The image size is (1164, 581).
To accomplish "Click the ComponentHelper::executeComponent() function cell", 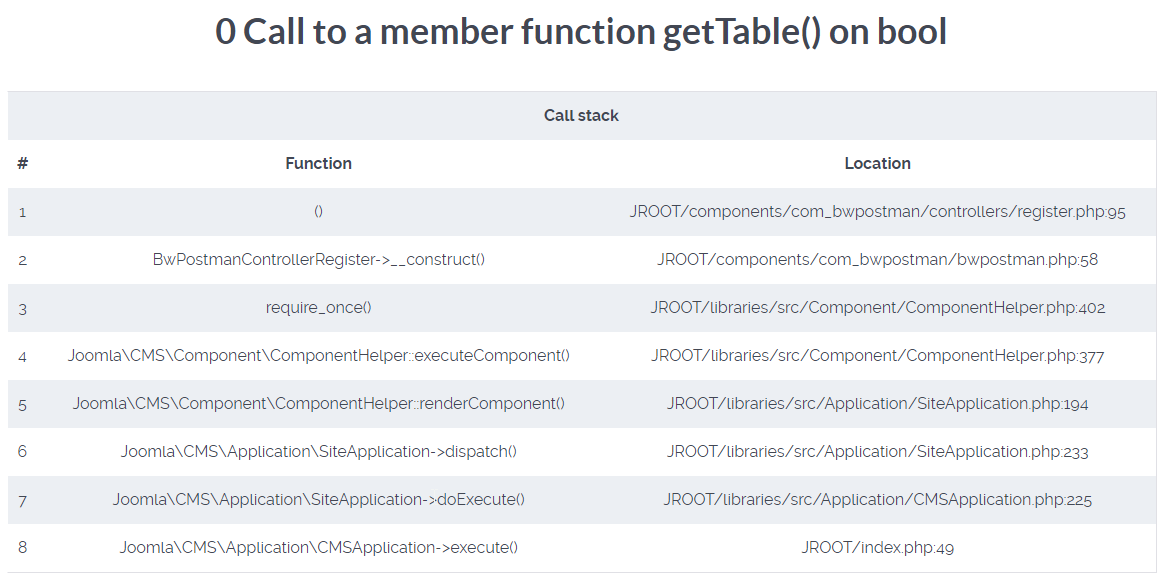I will click(318, 356).
